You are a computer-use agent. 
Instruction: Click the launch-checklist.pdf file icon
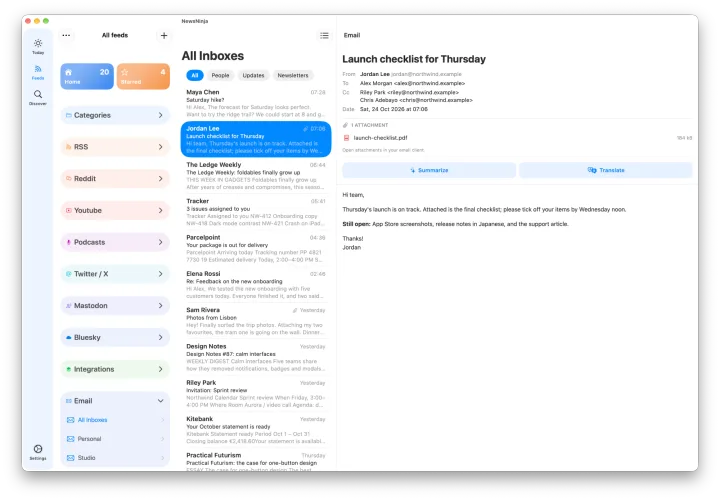pyautogui.click(x=347, y=138)
